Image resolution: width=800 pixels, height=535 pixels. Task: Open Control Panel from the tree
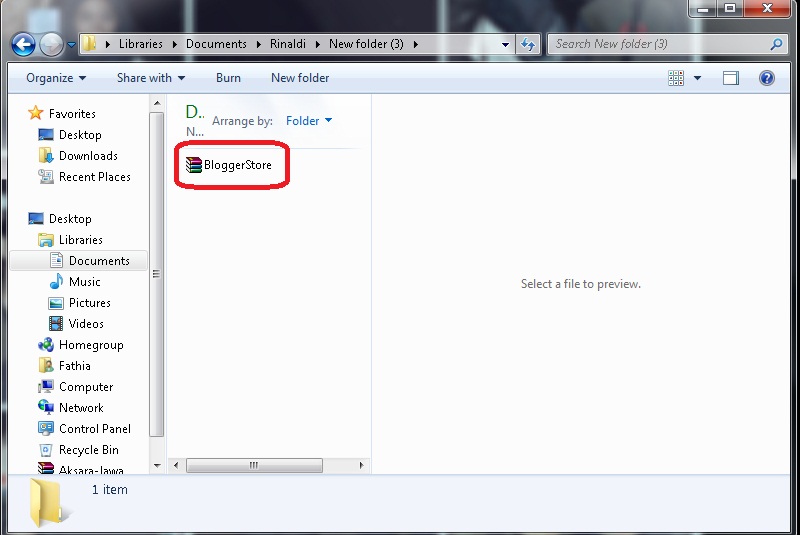click(94, 428)
